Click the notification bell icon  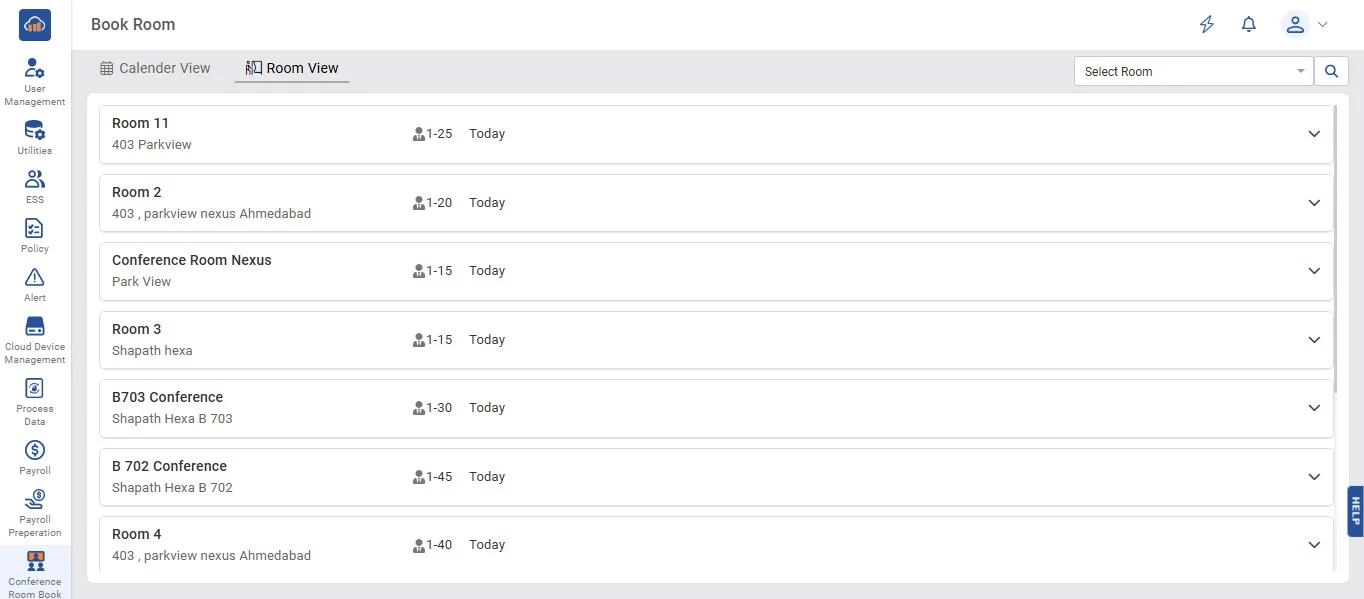tap(1249, 25)
